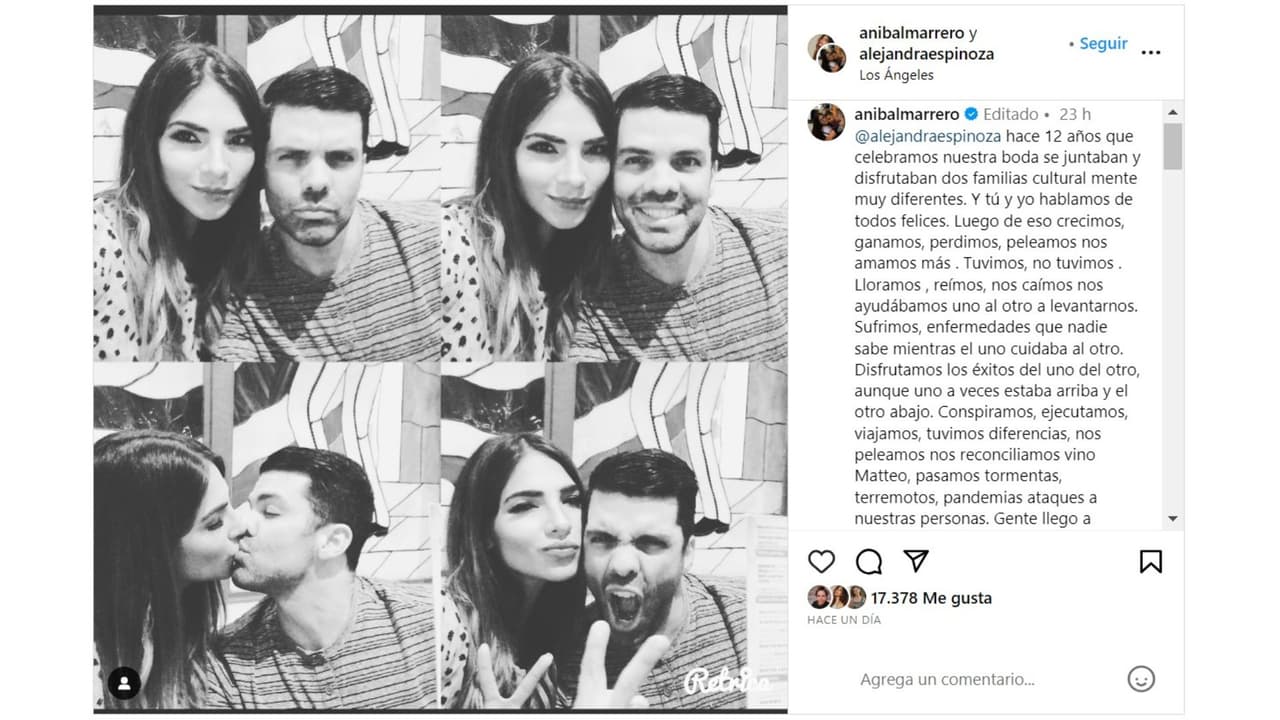Open the stacked profile avatars in the header
The width and height of the screenshot is (1280, 720).
(x=827, y=53)
